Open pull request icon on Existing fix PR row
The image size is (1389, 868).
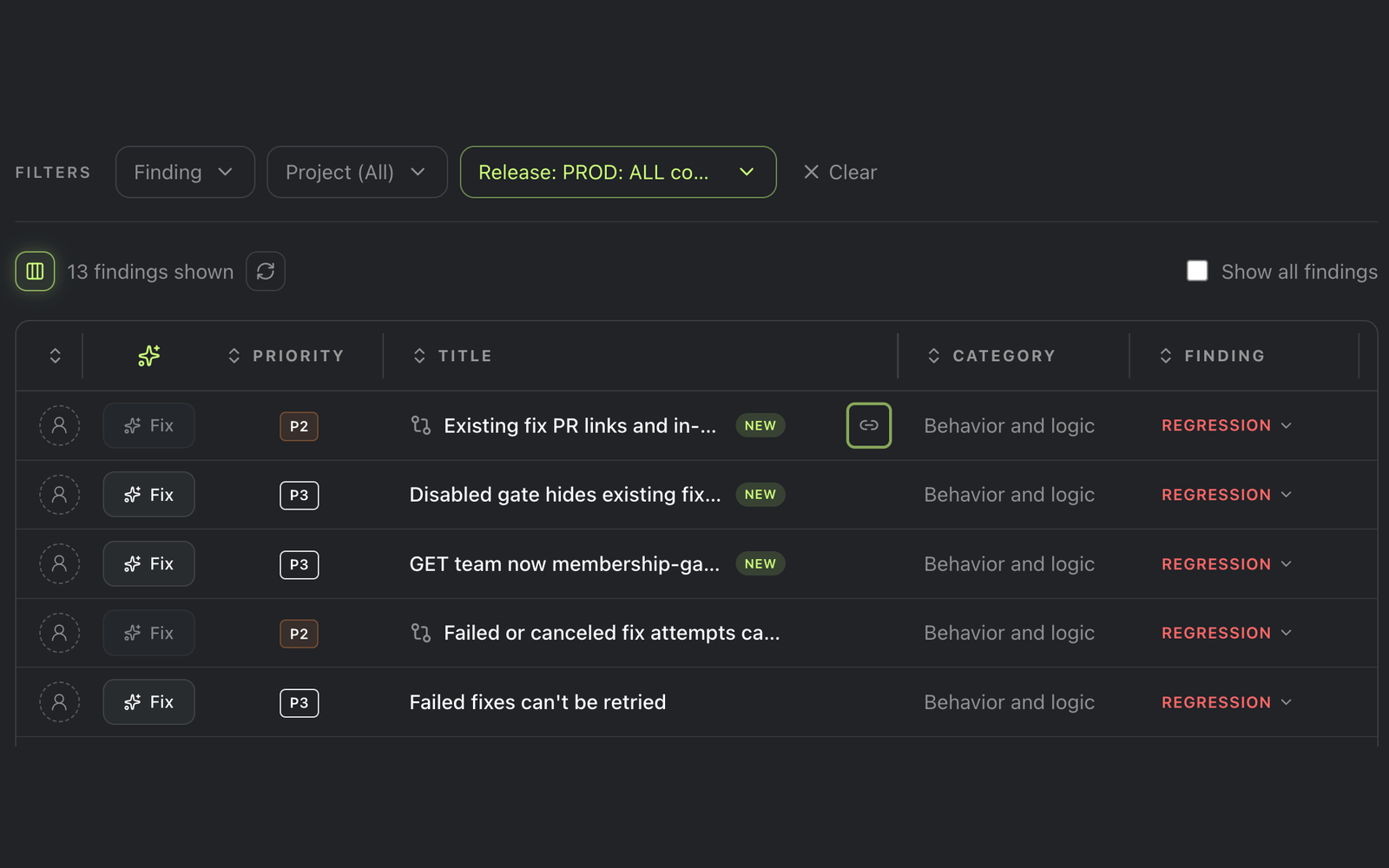pyautogui.click(x=421, y=425)
